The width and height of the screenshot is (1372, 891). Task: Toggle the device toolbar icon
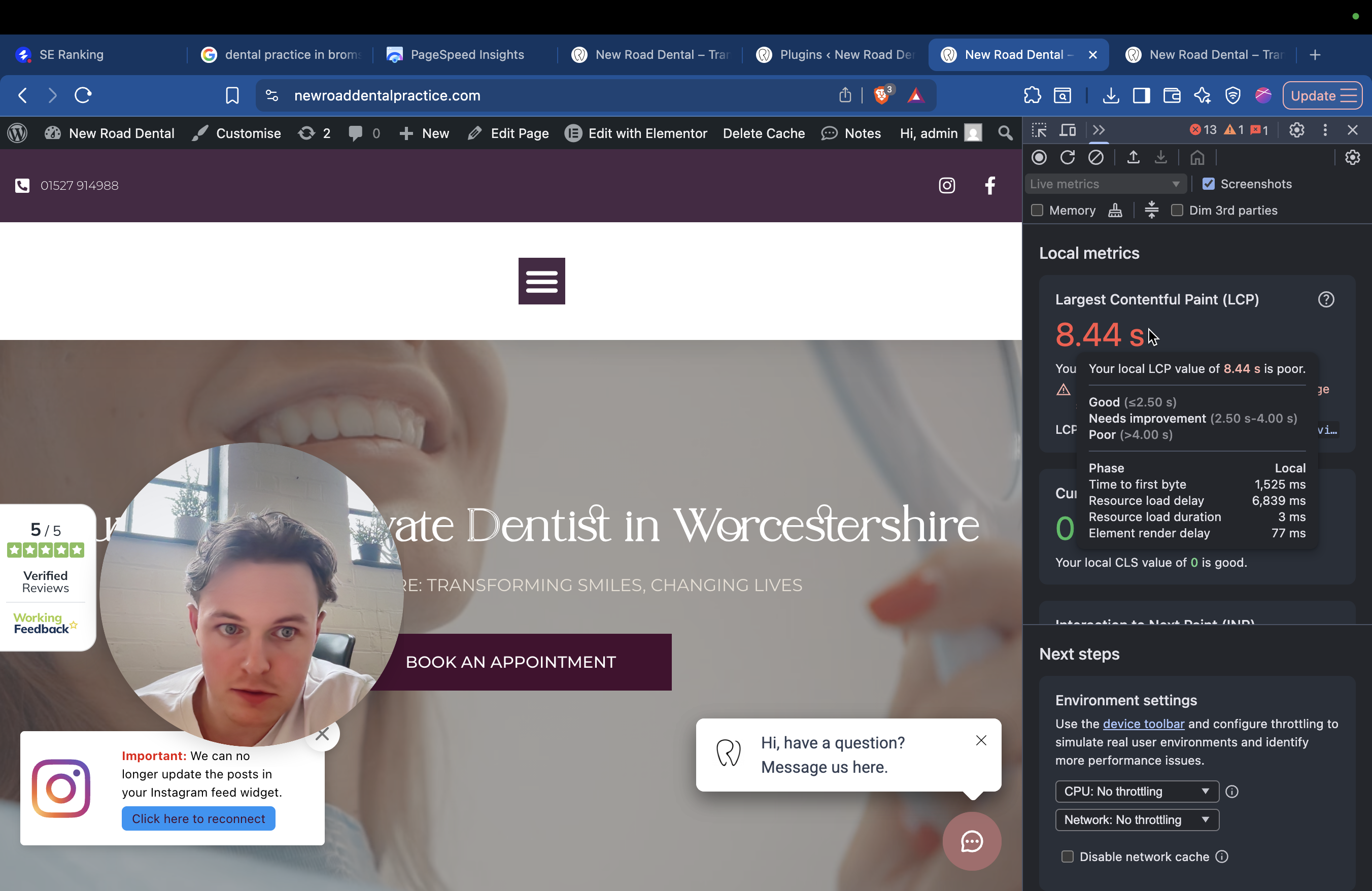[1068, 130]
